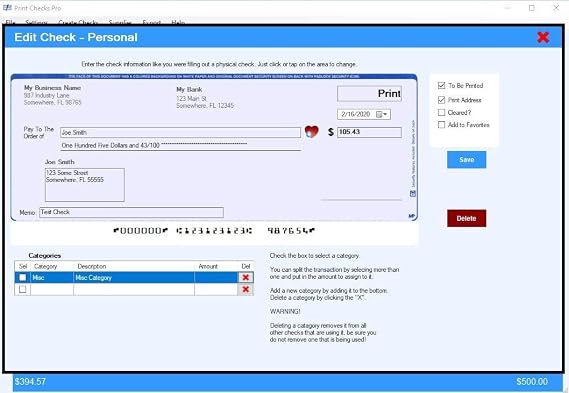Viewport: 569px width, 393px height.
Task: Edit the payee address box
Action: [85, 185]
